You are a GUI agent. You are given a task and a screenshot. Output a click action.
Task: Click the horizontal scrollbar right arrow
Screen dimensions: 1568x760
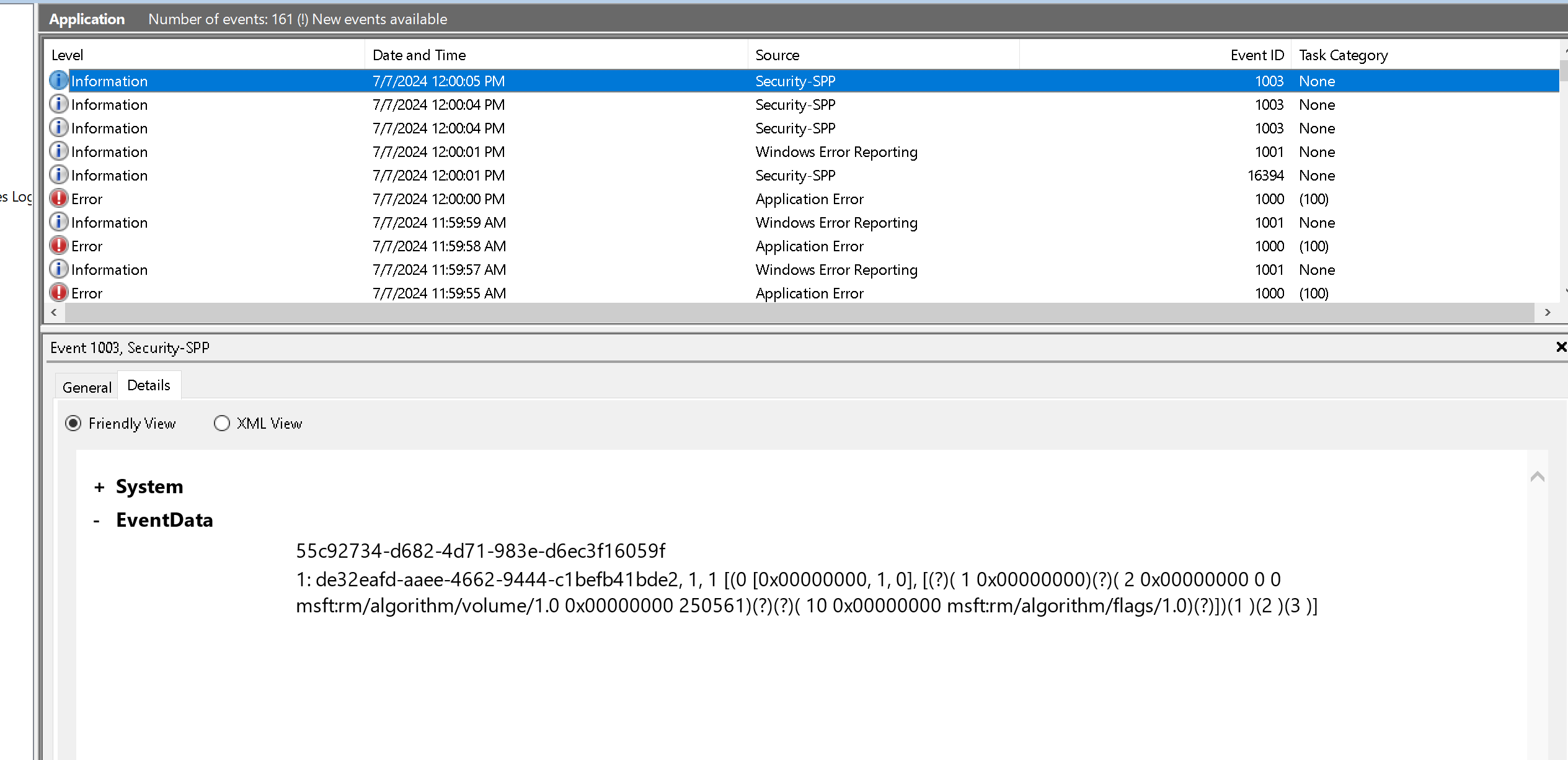[1548, 313]
